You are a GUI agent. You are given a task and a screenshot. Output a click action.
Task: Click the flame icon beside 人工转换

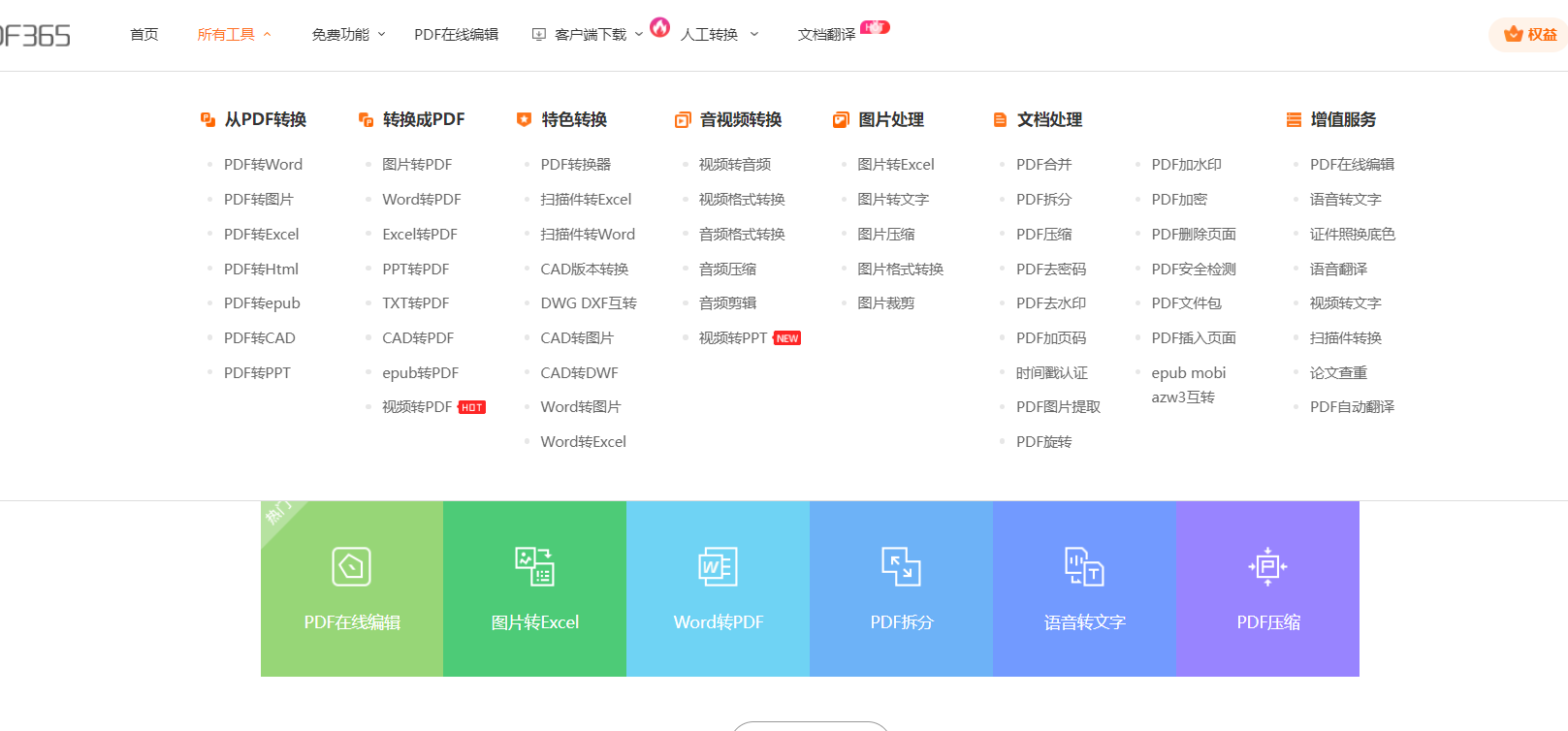click(x=659, y=27)
